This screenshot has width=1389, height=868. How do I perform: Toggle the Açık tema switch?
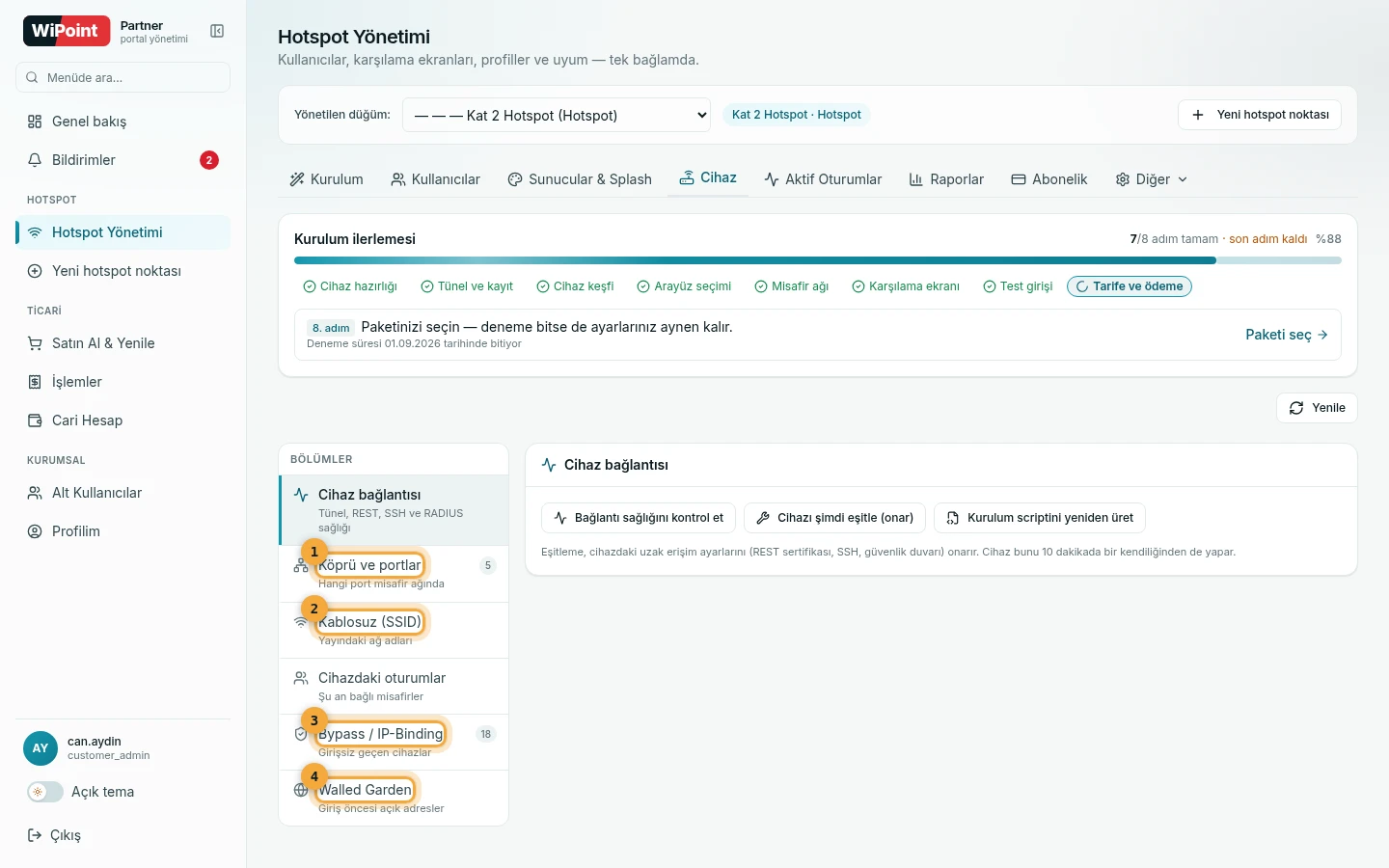(x=44, y=792)
